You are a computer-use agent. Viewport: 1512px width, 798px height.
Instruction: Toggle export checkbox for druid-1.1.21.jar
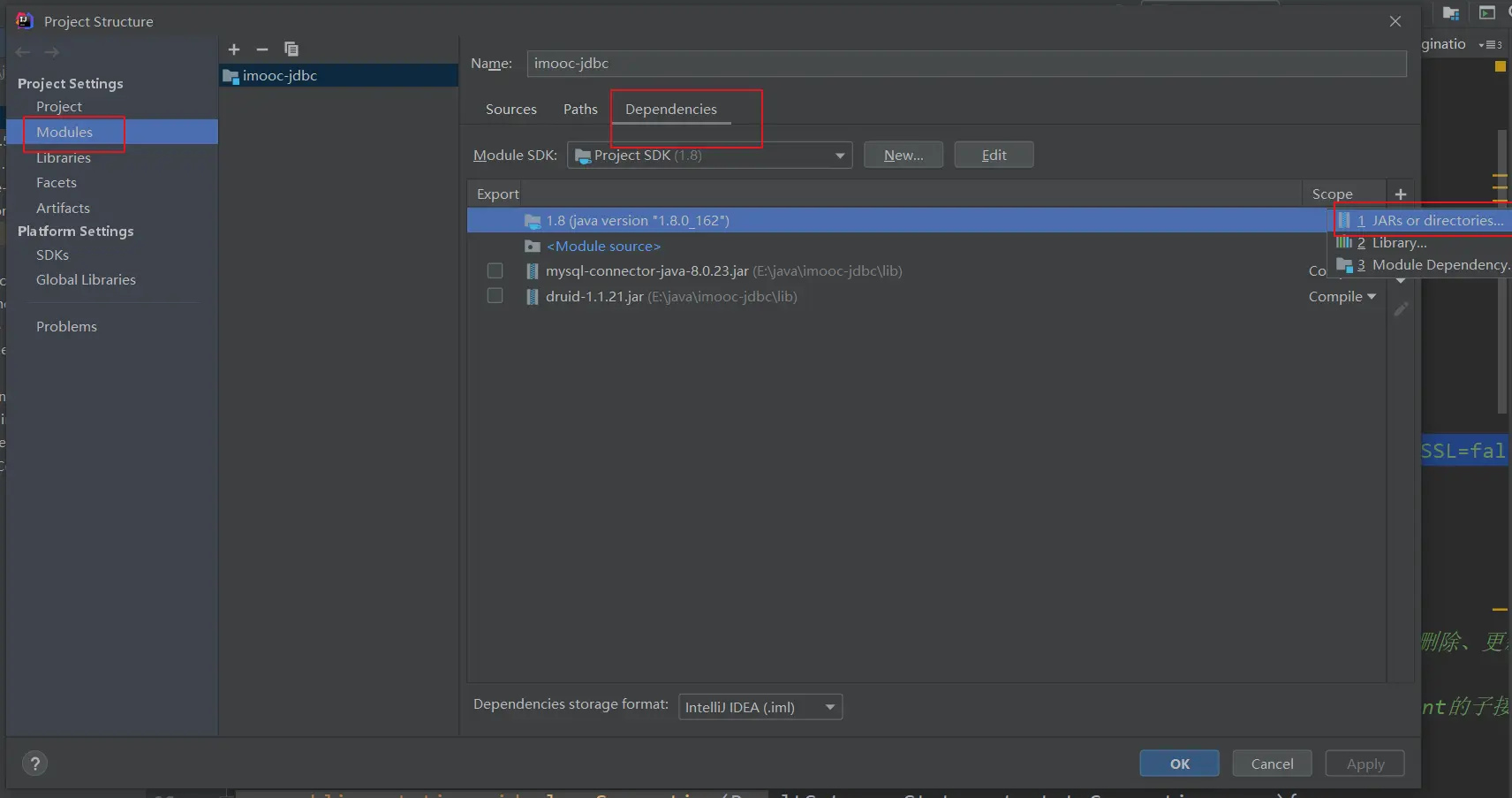click(x=495, y=296)
